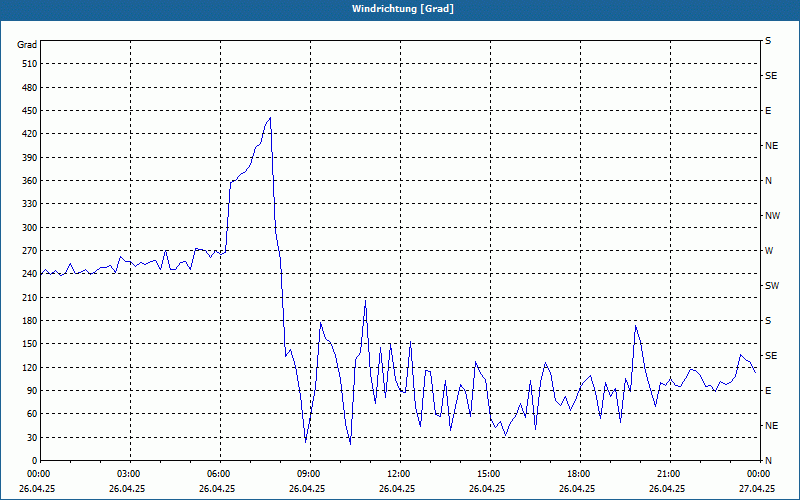Click the 120 degree axis label
The width and height of the screenshot is (800, 500).
[x=29, y=367]
